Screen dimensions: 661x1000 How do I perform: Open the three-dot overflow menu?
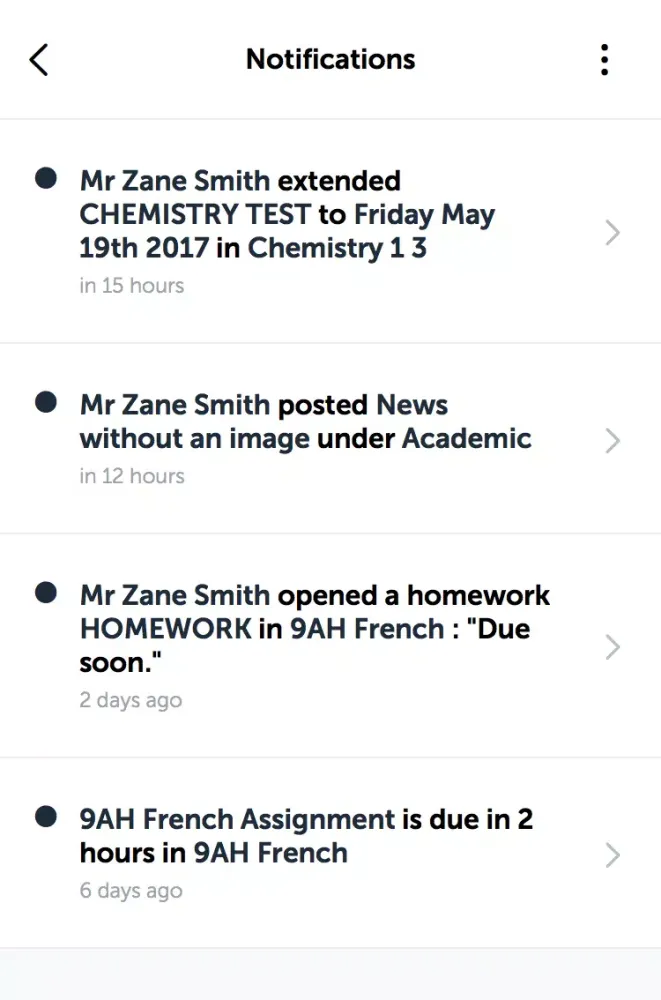click(x=604, y=60)
